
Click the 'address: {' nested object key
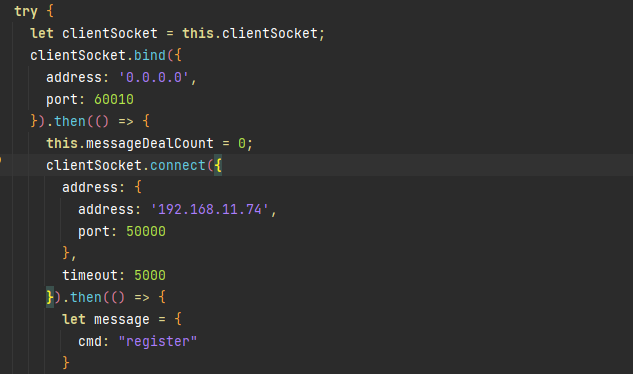pos(102,187)
